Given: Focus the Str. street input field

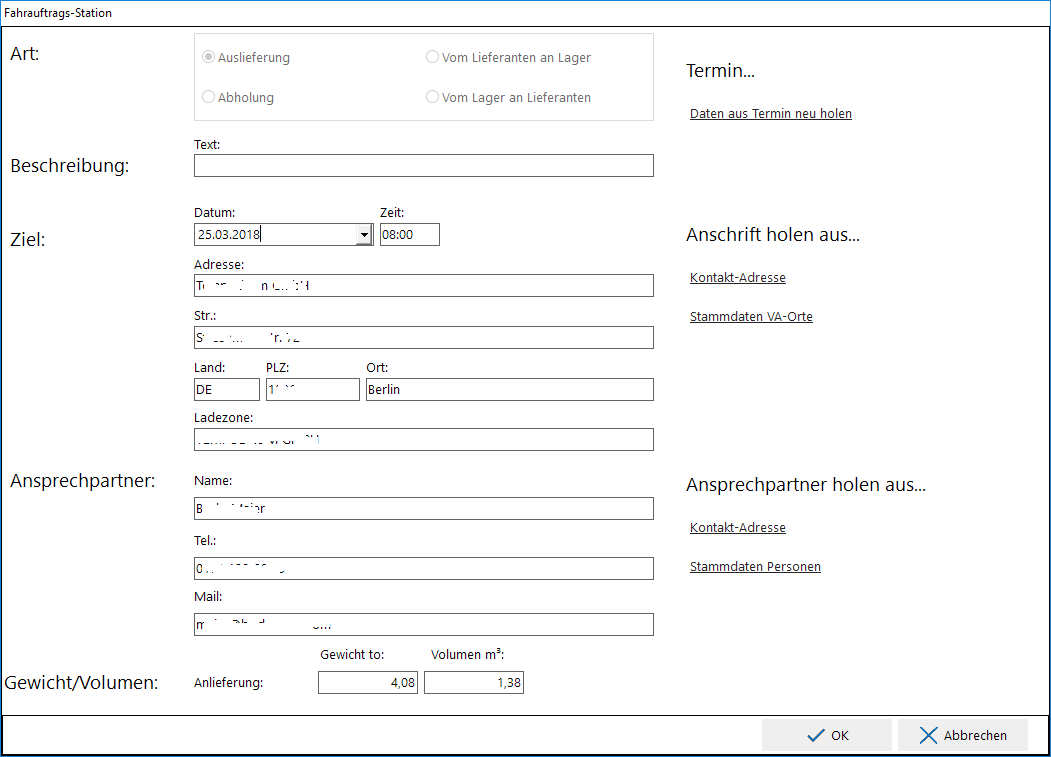Looking at the screenshot, I should (x=424, y=337).
